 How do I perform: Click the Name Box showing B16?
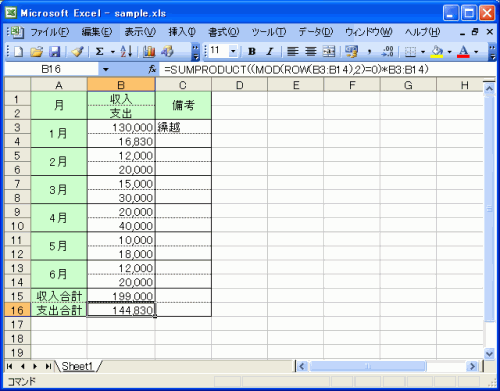51,69
